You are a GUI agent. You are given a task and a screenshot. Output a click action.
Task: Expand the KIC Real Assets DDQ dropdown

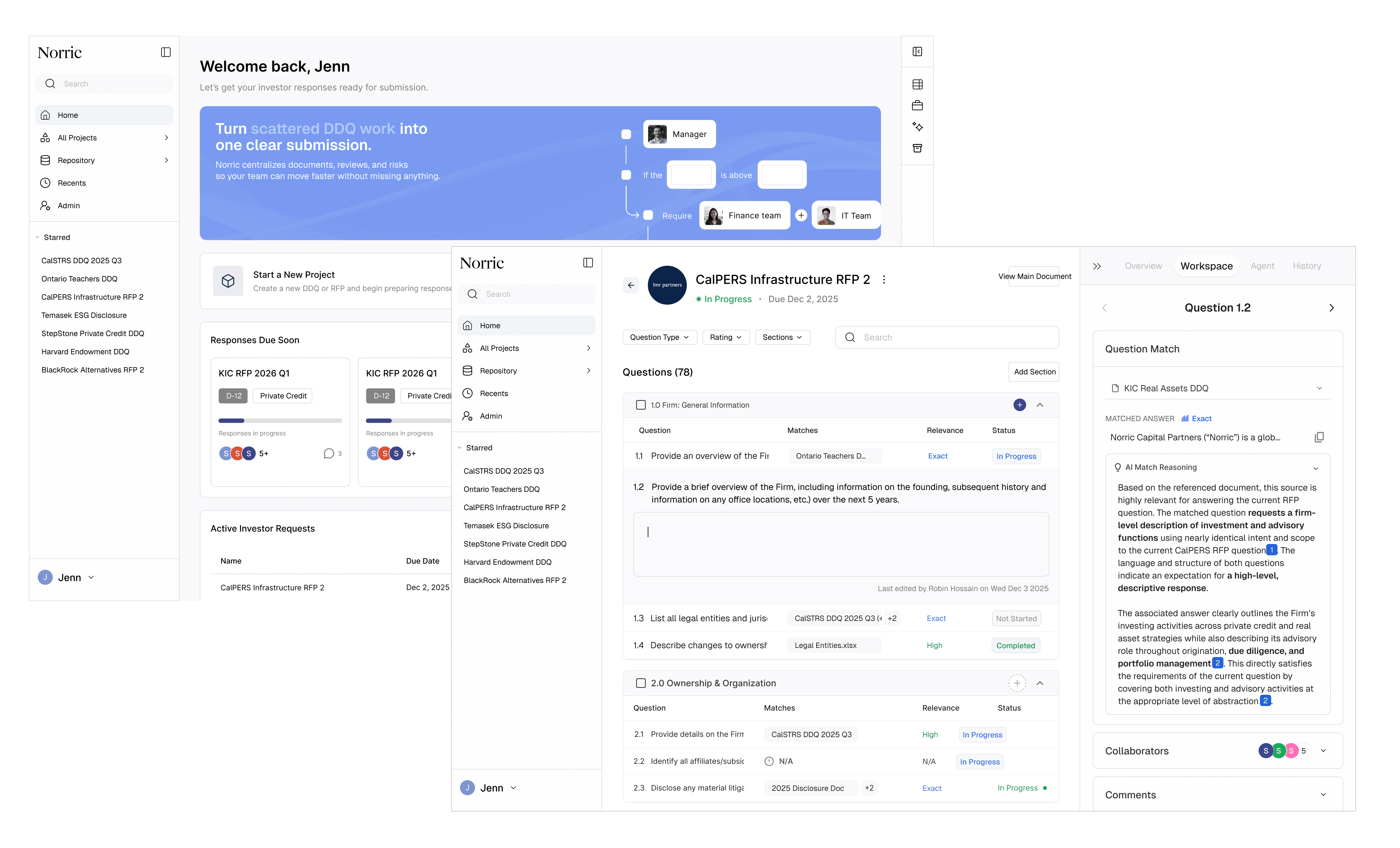click(x=1319, y=389)
